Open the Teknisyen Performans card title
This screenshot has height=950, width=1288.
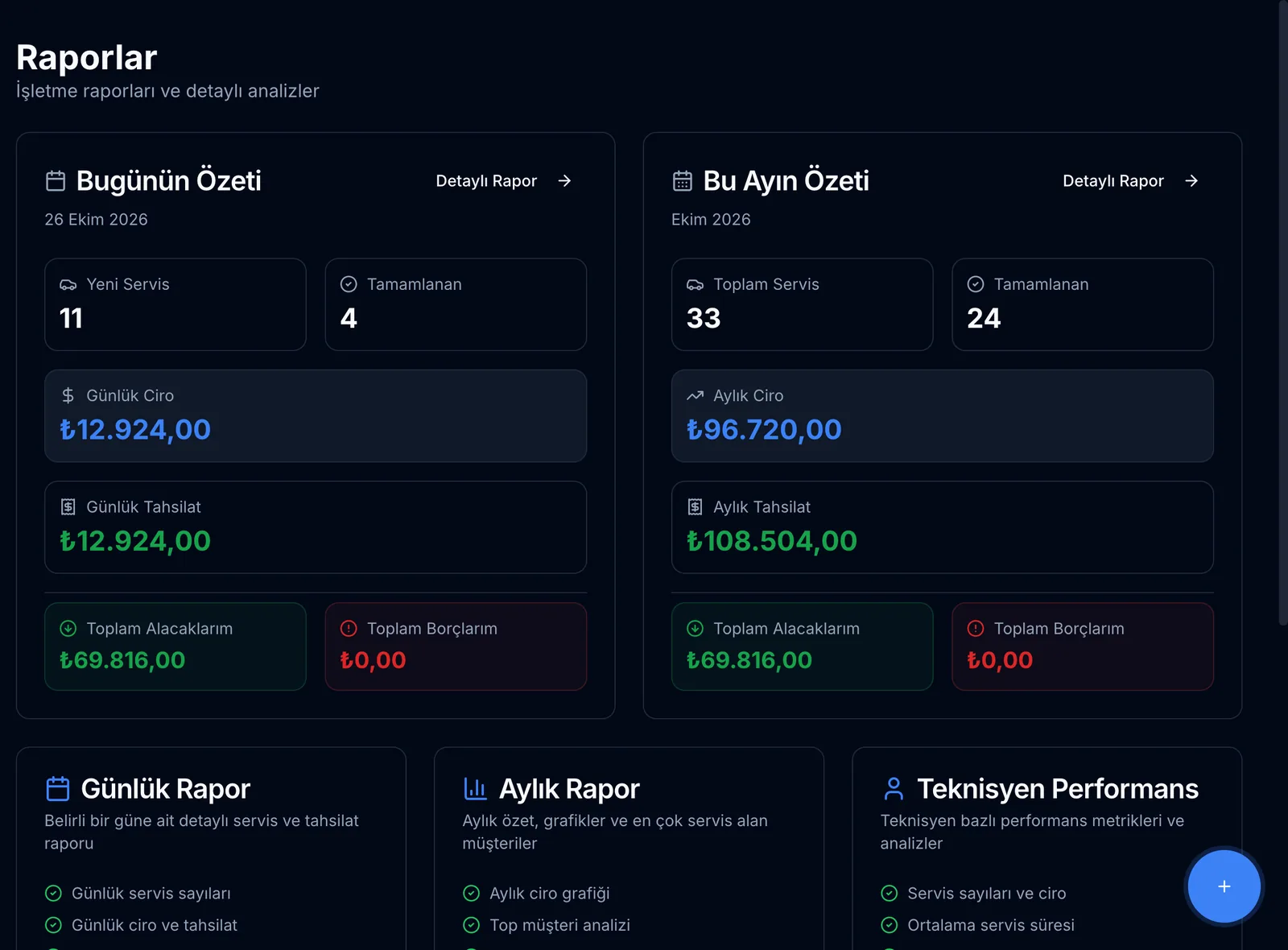(1058, 789)
